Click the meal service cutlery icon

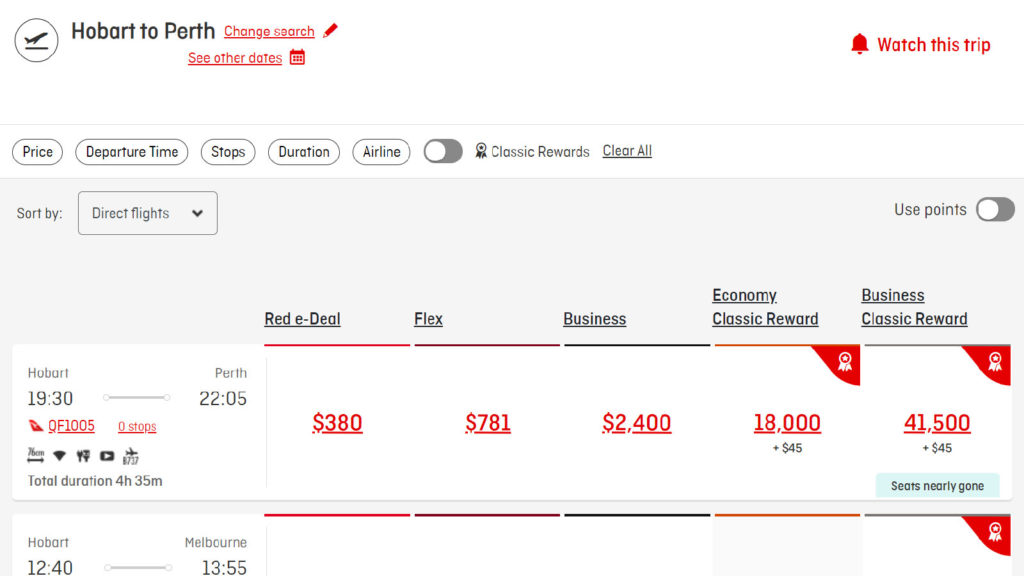point(83,456)
